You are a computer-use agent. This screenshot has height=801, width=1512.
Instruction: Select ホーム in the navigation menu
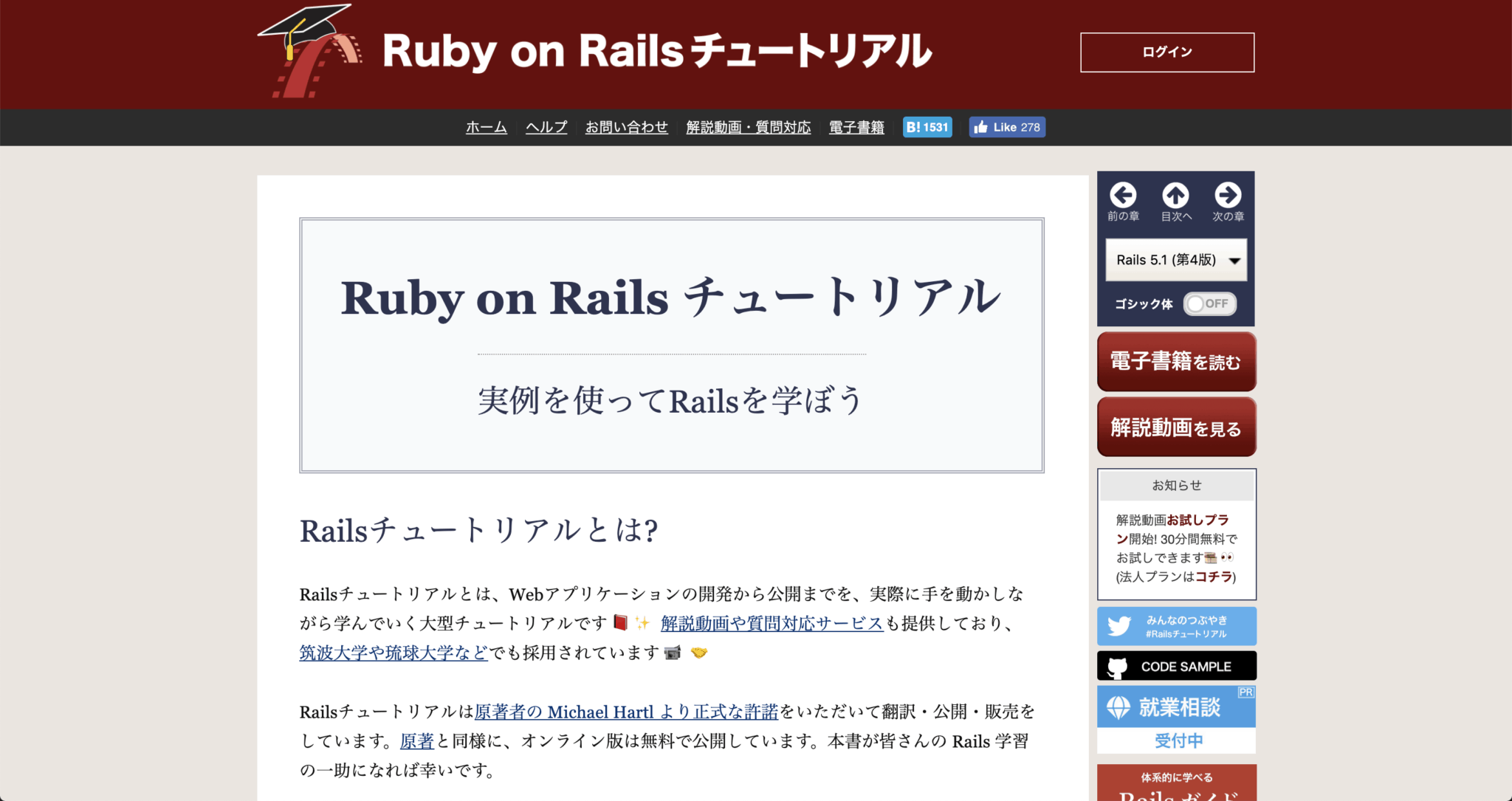(x=486, y=127)
